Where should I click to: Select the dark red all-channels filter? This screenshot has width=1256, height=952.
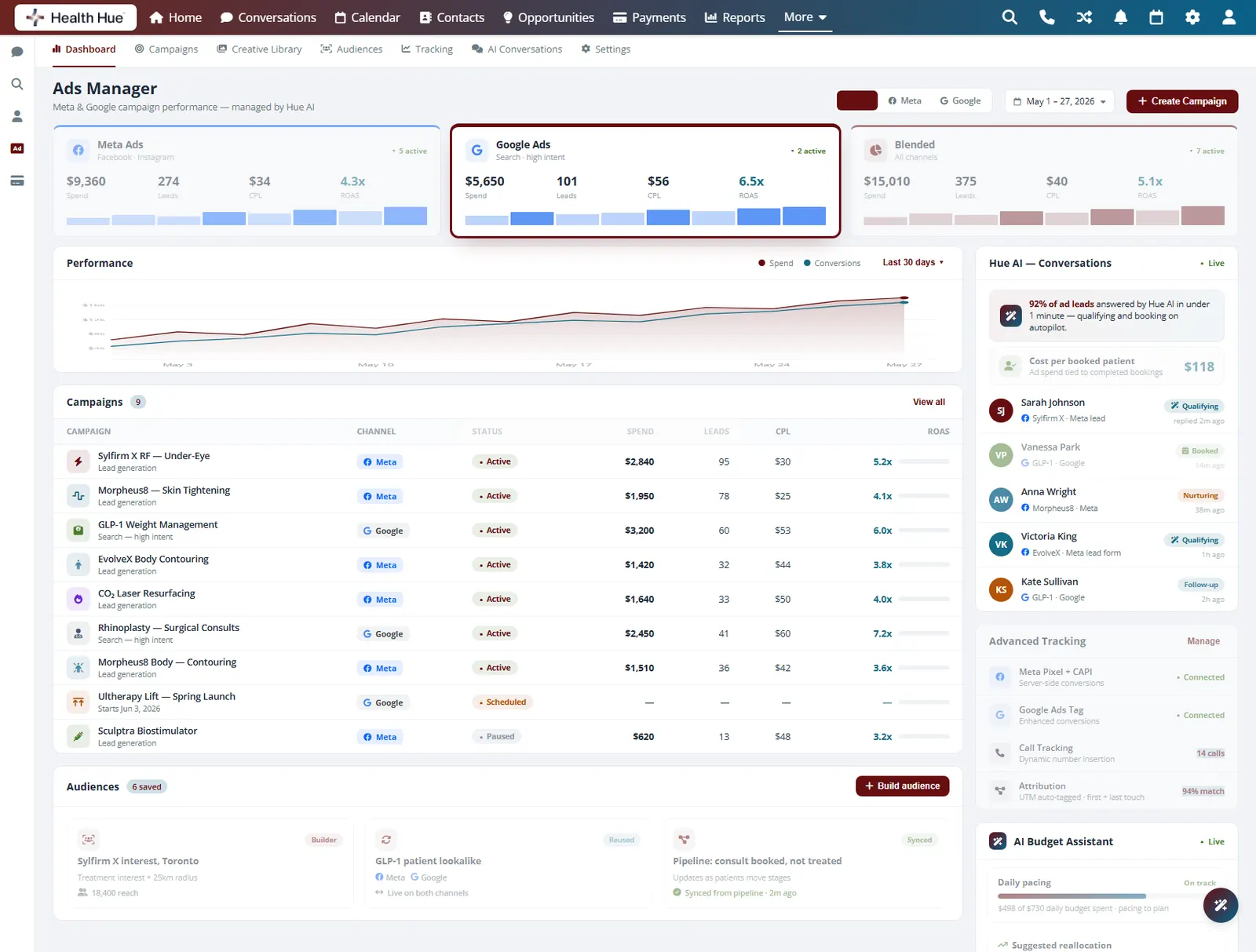pyautogui.click(x=857, y=100)
